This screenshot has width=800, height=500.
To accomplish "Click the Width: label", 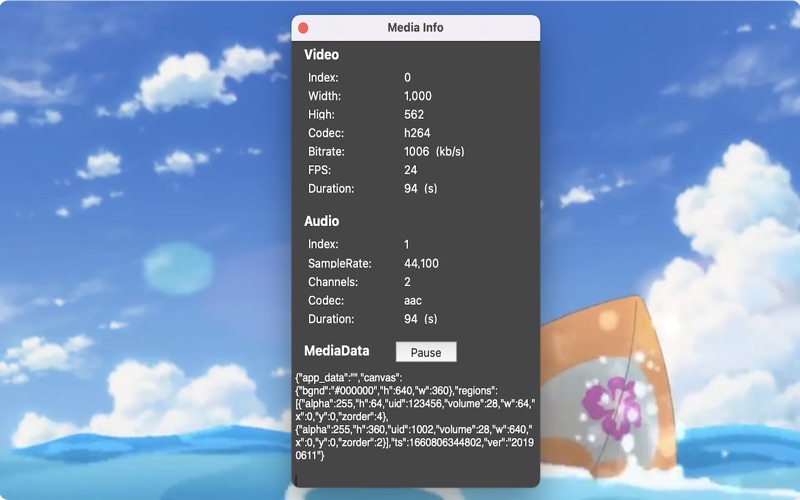I will [x=324, y=96].
